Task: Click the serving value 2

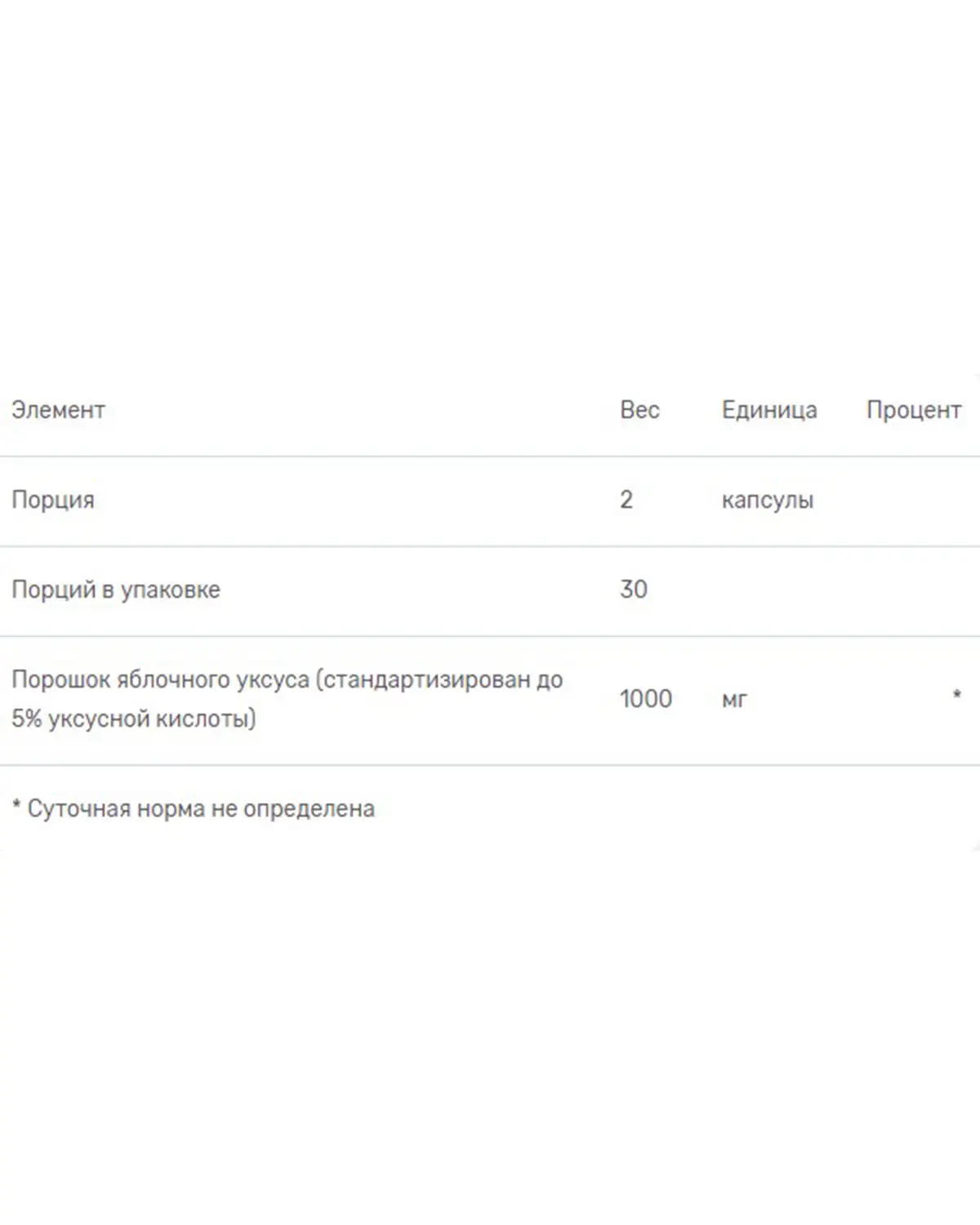Action: [626, 499]
